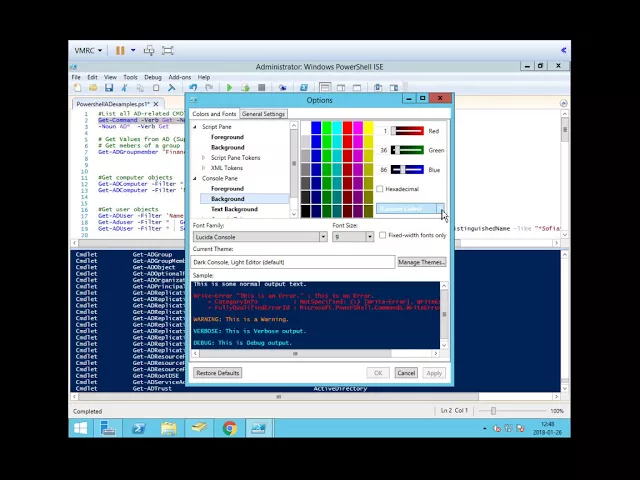Click the Show Command Window icon
640x480 pixels.
378,87
